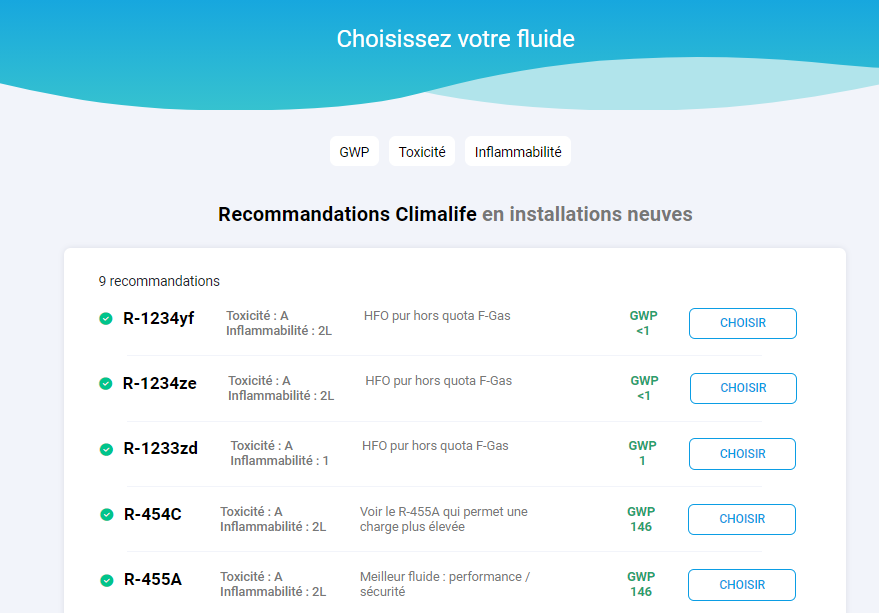The height and width of the screenshot is (613, 879).
Task: Click the green checkmark beside R-455A
Action: pos(107,580)
